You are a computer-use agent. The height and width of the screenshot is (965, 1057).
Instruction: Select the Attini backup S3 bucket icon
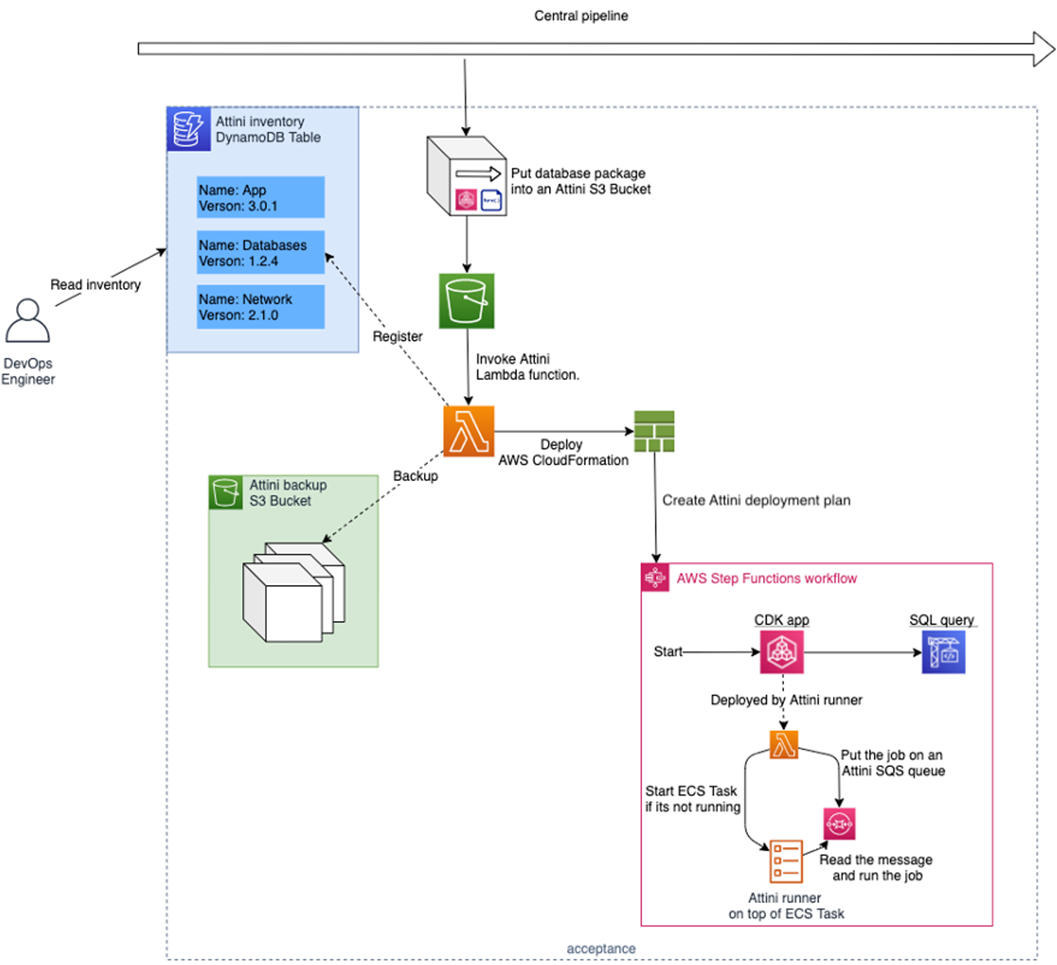pyautogui.click(x=225, y=492)
